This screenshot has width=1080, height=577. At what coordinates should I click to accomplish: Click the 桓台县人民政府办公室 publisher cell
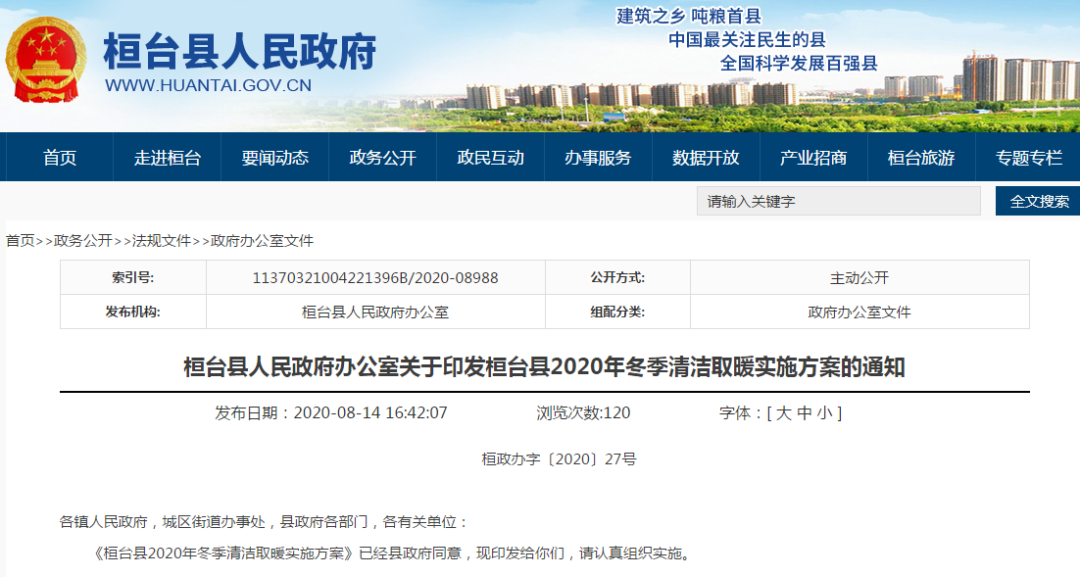click(x=375, y=312)
